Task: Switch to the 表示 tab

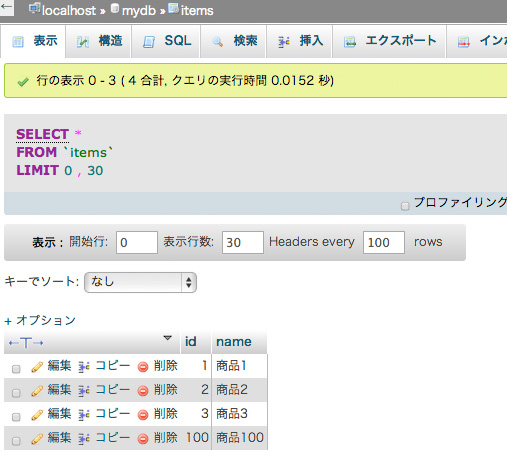Action: click(33, 41)
